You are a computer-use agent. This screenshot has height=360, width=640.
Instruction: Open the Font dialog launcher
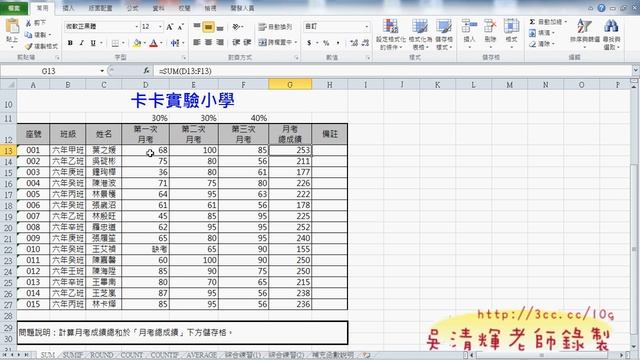coord(184,58)
